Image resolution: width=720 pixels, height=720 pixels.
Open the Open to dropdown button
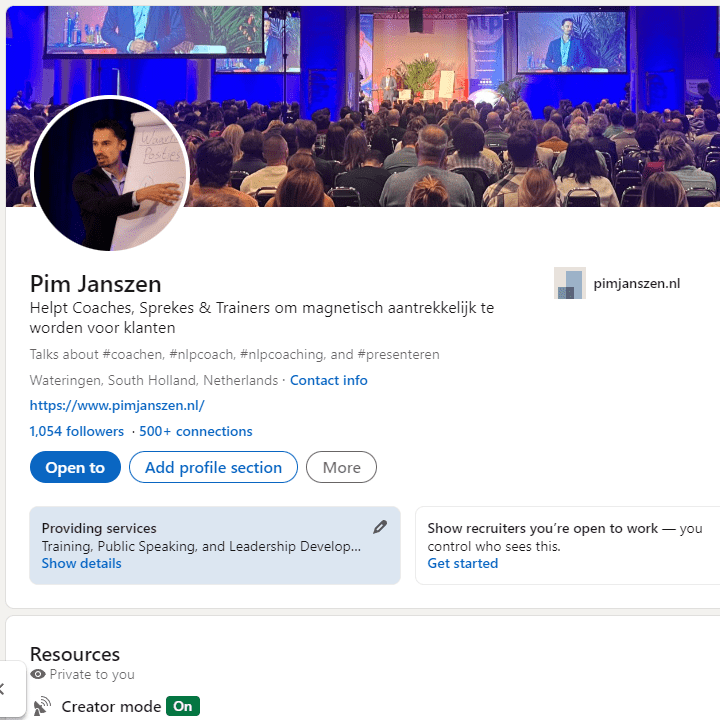tap(75, 467)
